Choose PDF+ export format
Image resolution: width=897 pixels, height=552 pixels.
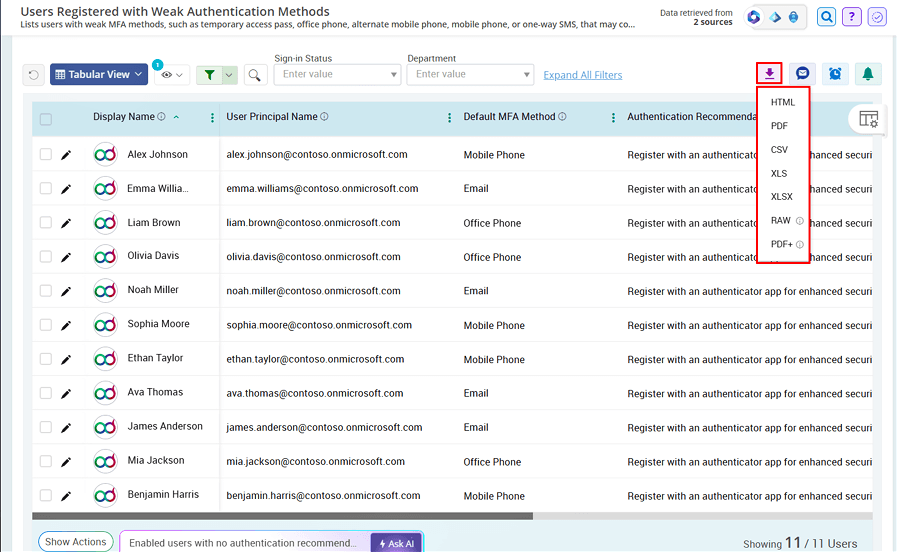pyautogui.click(x=783, y=244)
